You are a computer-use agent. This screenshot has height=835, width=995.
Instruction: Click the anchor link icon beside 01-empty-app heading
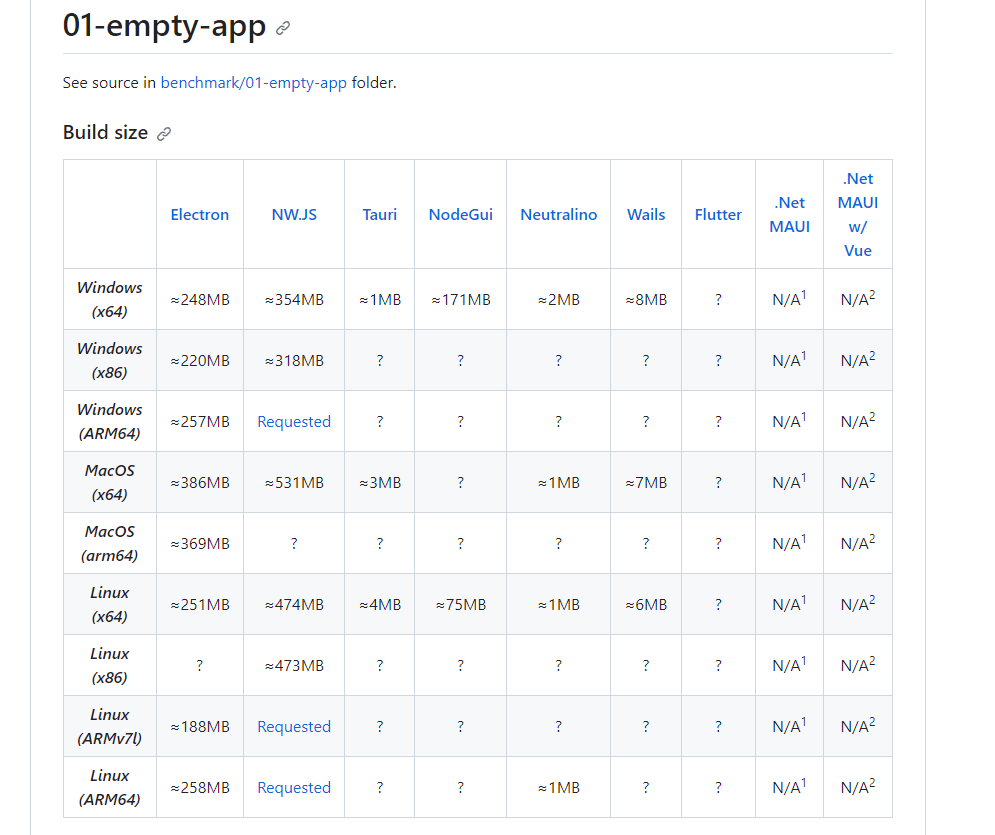coord(283,28)
